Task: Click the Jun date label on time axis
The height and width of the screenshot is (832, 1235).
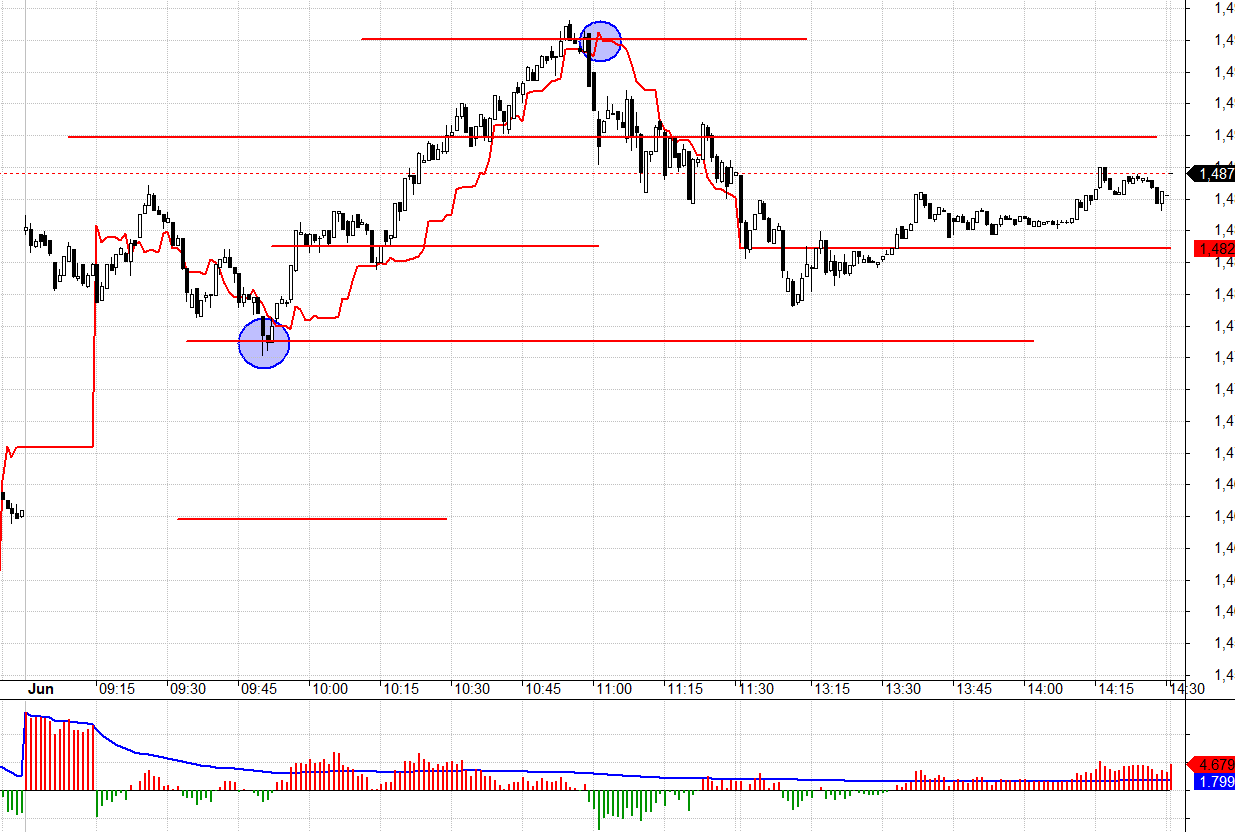Action: [x=40, y=689]
